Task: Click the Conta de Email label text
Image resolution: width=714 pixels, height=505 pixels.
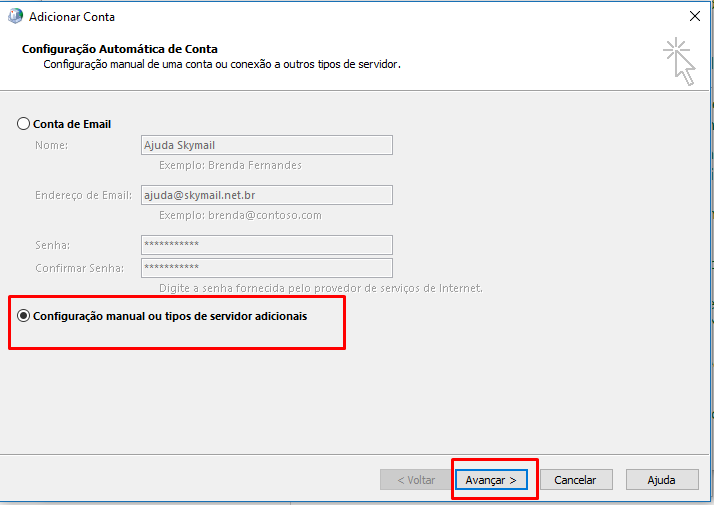Action: coord(72,124)
